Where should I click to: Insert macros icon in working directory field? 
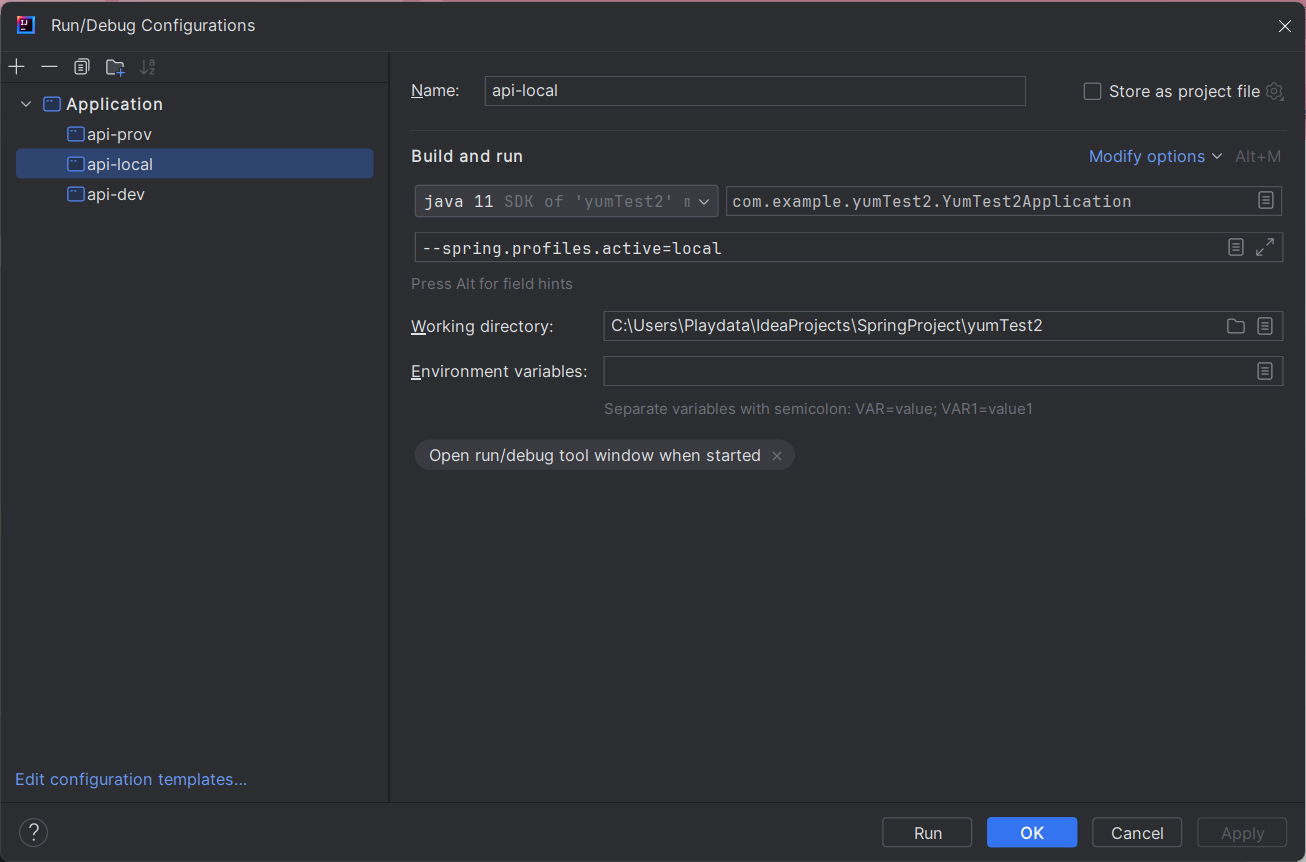(x=1265, y=326)
